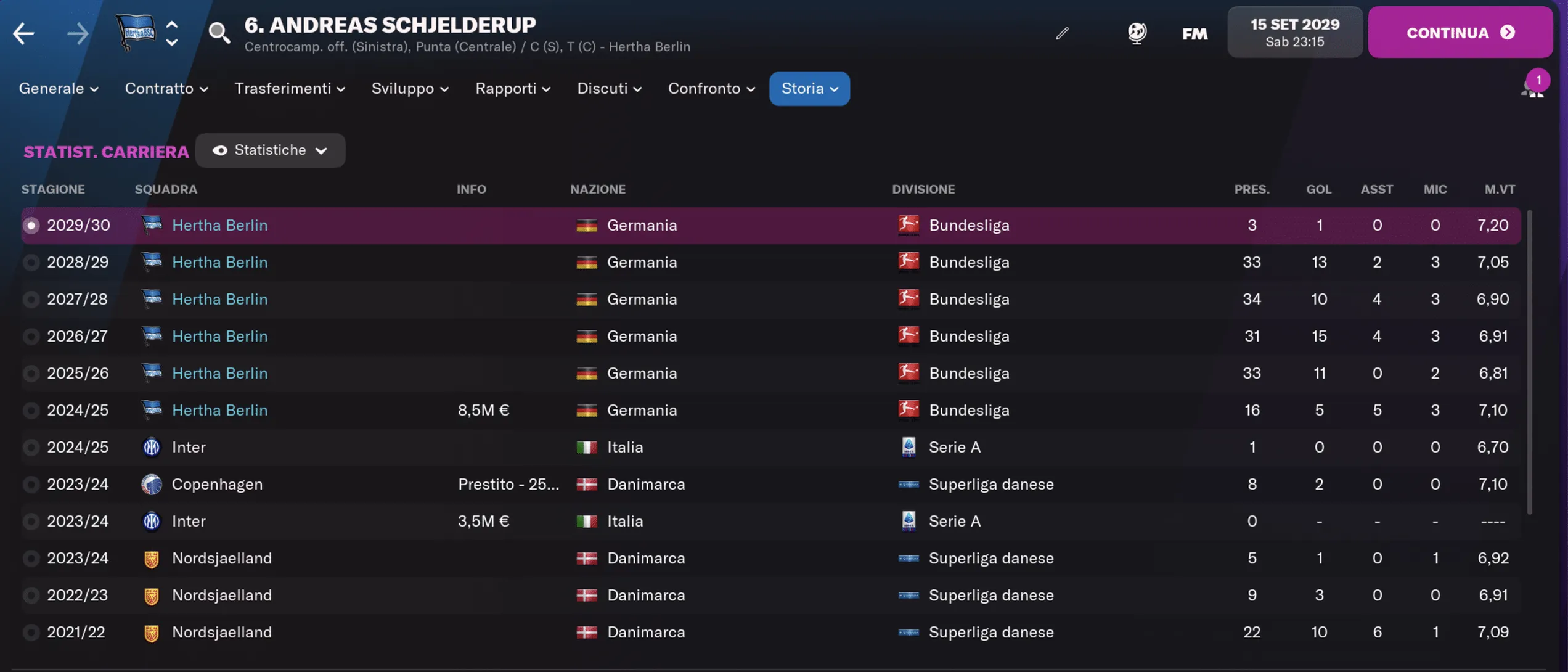The image size is (1568, 672).
Task: Open the Sviluppo dropdown menu
Action: tap(409, 88)
